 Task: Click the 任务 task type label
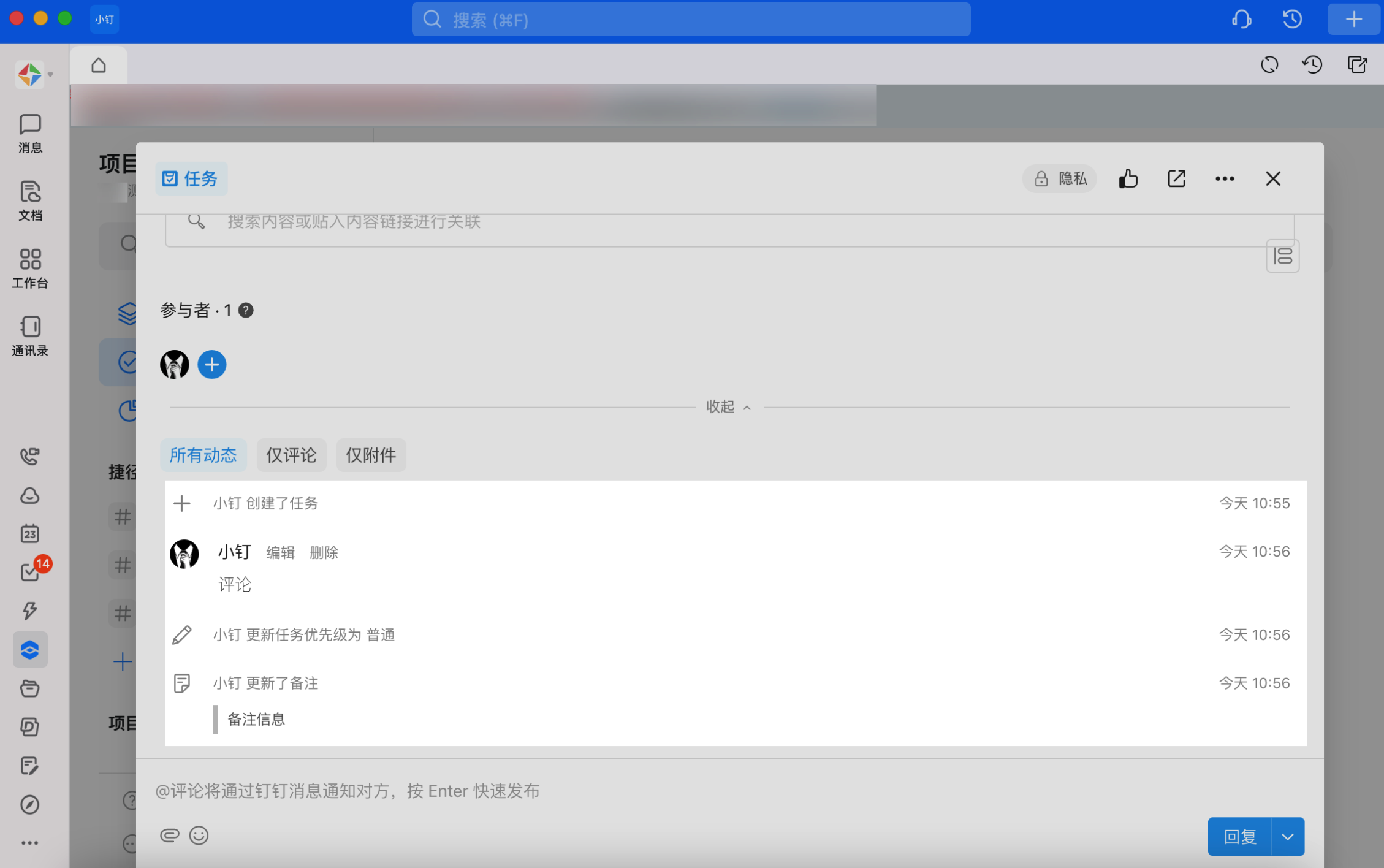click(x=191, y=179)
